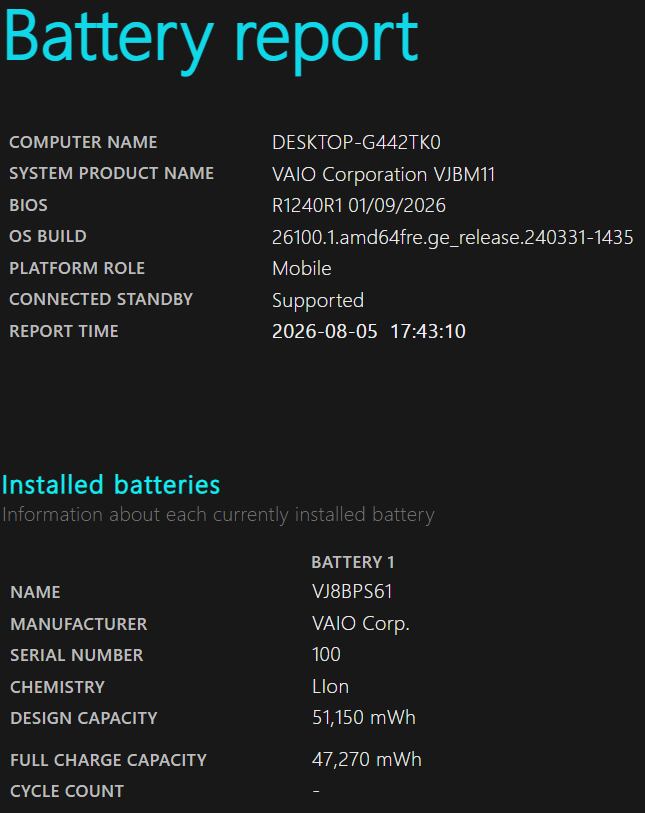Click the full charge capacity 47,270 mWh

(367, 760)
